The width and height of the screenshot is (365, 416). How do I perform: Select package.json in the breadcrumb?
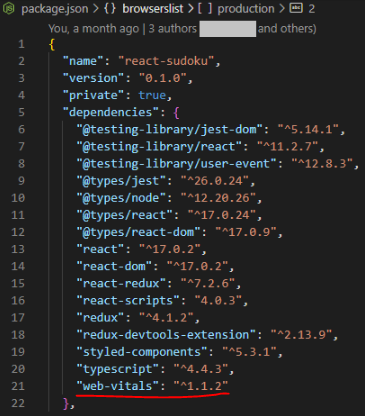click(x=55, y=9)
